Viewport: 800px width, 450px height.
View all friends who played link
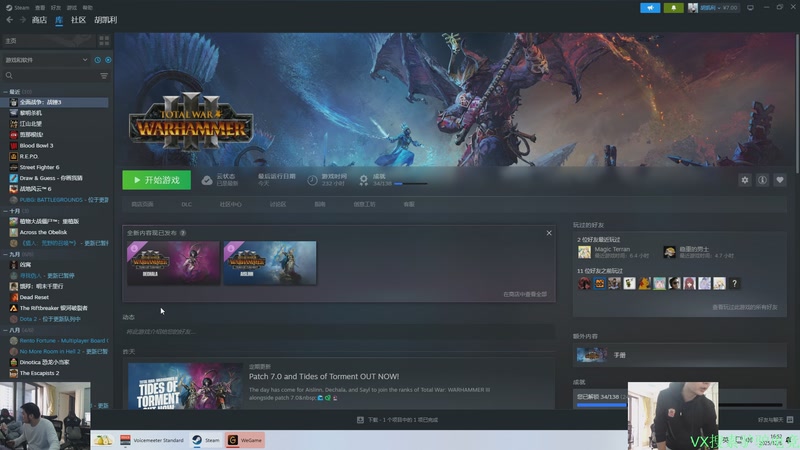(745, 307)
